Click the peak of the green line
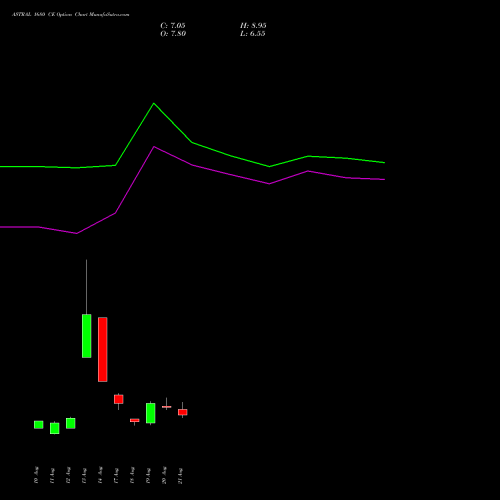500x500 pixels. [x=154, y=103]
